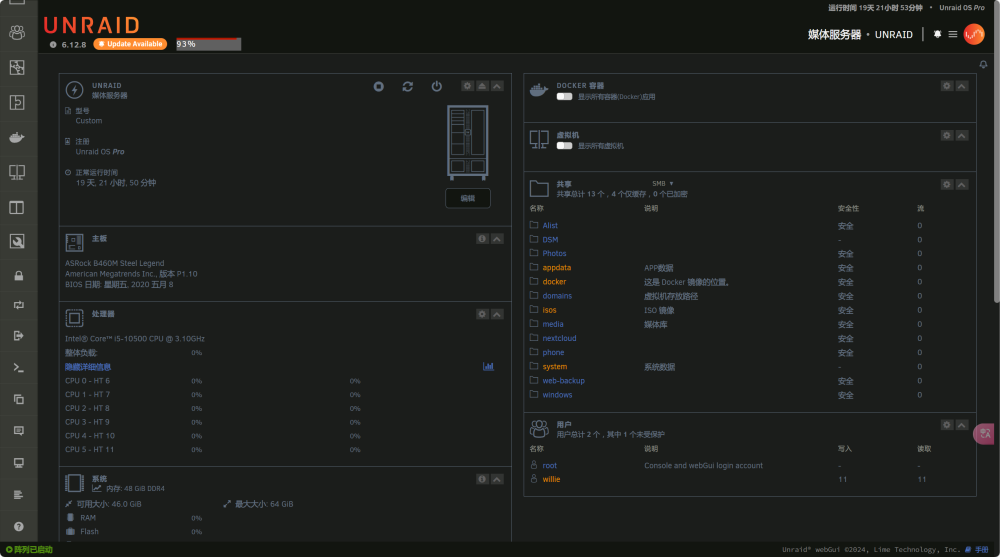Open the Docker whale icon in the sidebar
Viewport: 1000px width, 557px height.
17,137
